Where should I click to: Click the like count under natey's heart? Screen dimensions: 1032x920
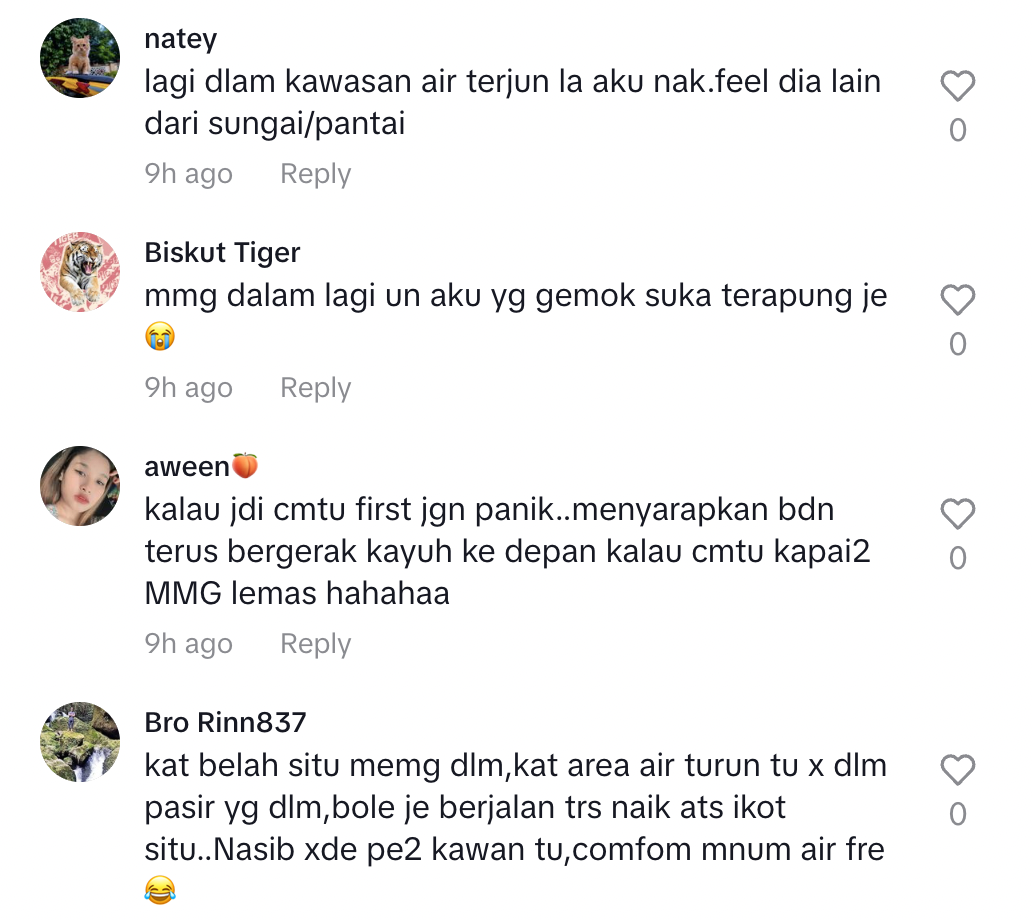[957, 131]
